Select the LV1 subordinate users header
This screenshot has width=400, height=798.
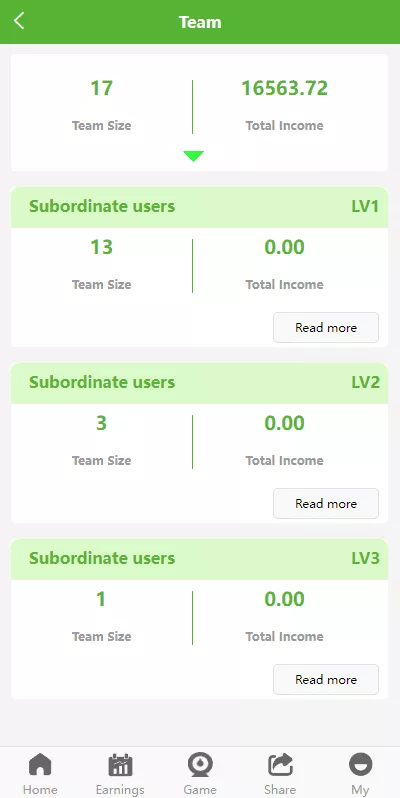199,207
